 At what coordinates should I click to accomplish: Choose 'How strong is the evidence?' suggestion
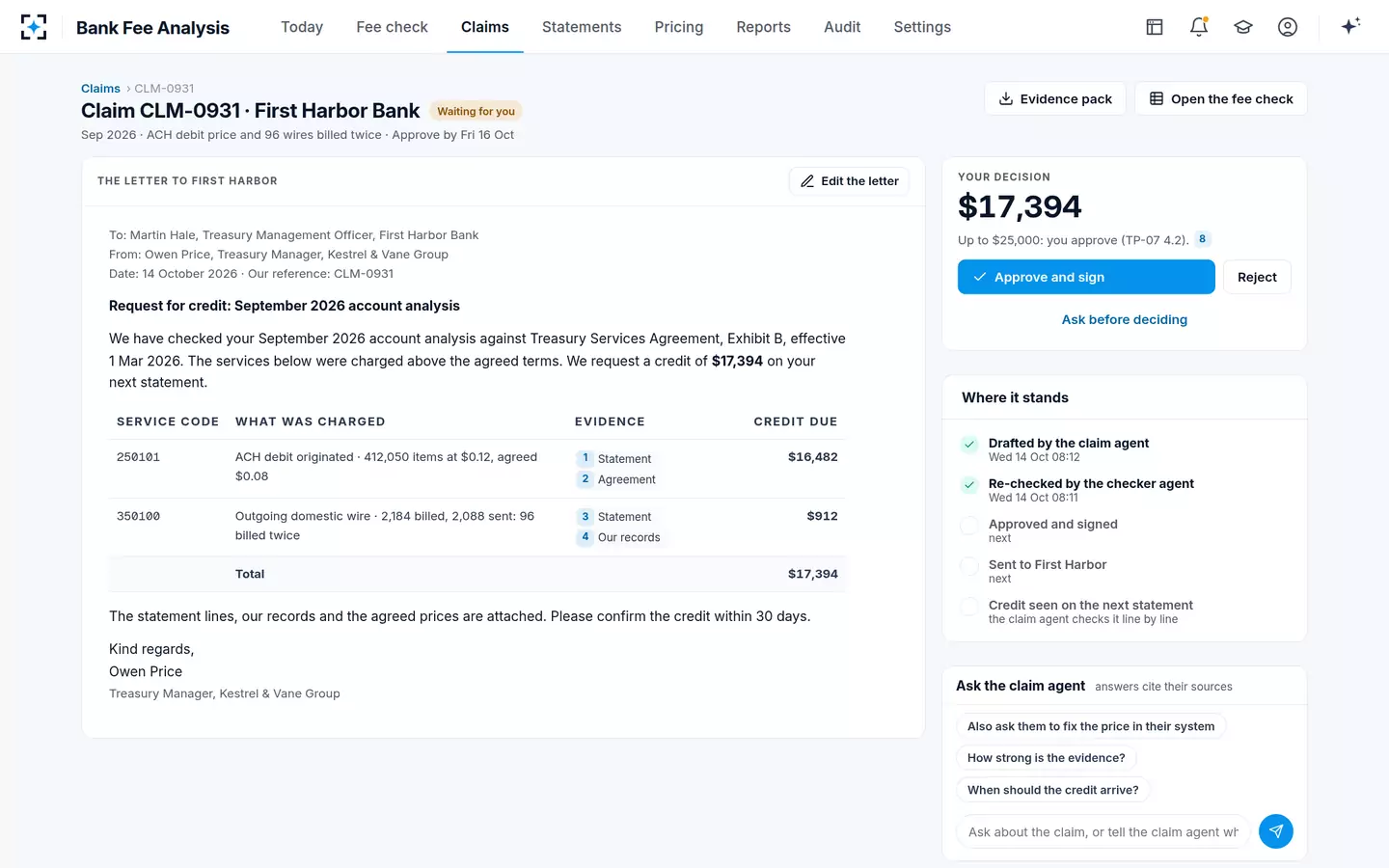pyautogui.click(x=1047, y=758)
